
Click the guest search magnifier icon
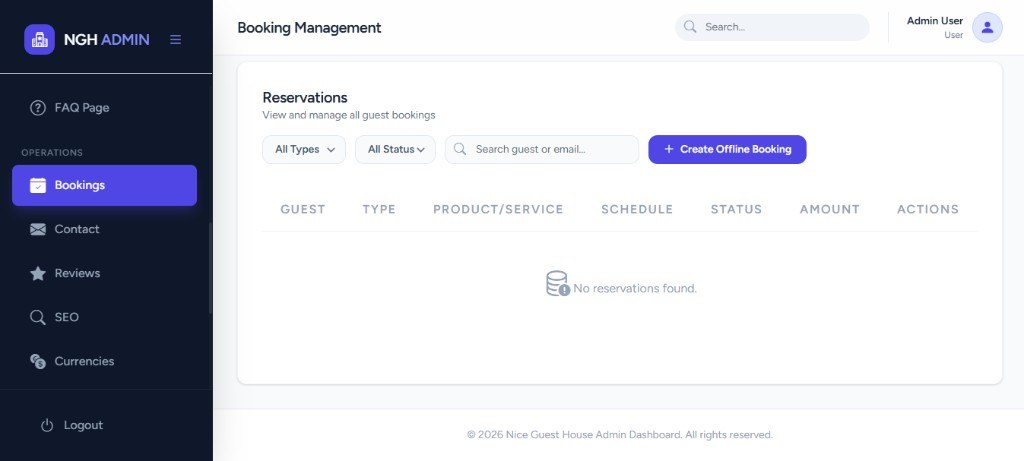coord(460,149)
